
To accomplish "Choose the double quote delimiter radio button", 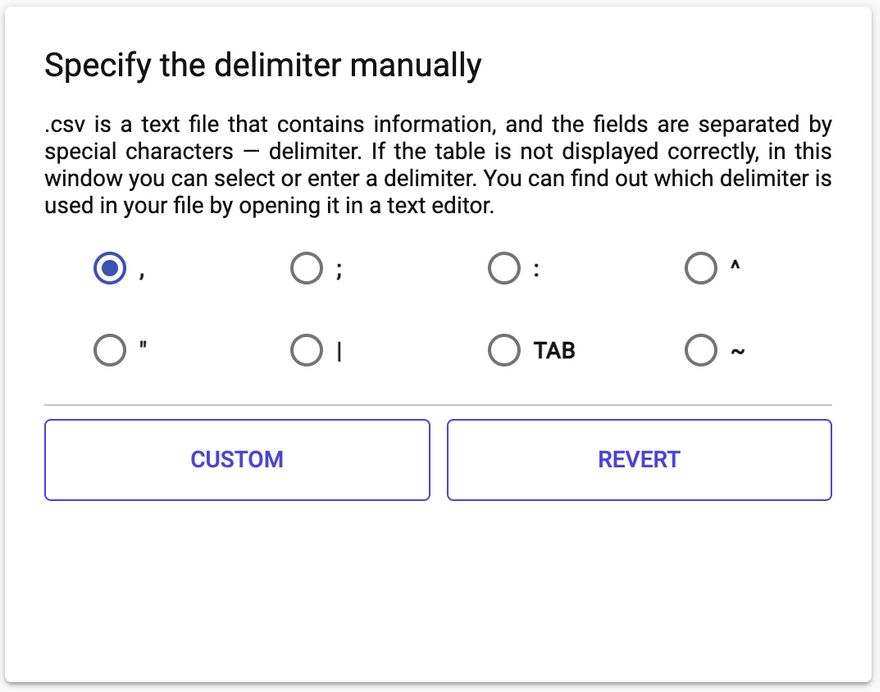I will pyautogui.click(x=109, y=351).
